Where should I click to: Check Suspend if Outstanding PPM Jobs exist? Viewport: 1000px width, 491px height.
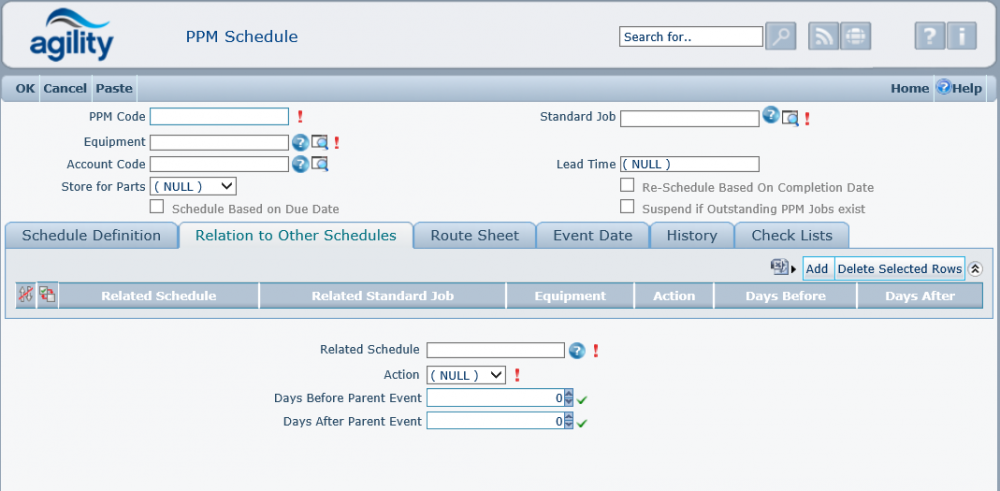[x=627, y=208]
